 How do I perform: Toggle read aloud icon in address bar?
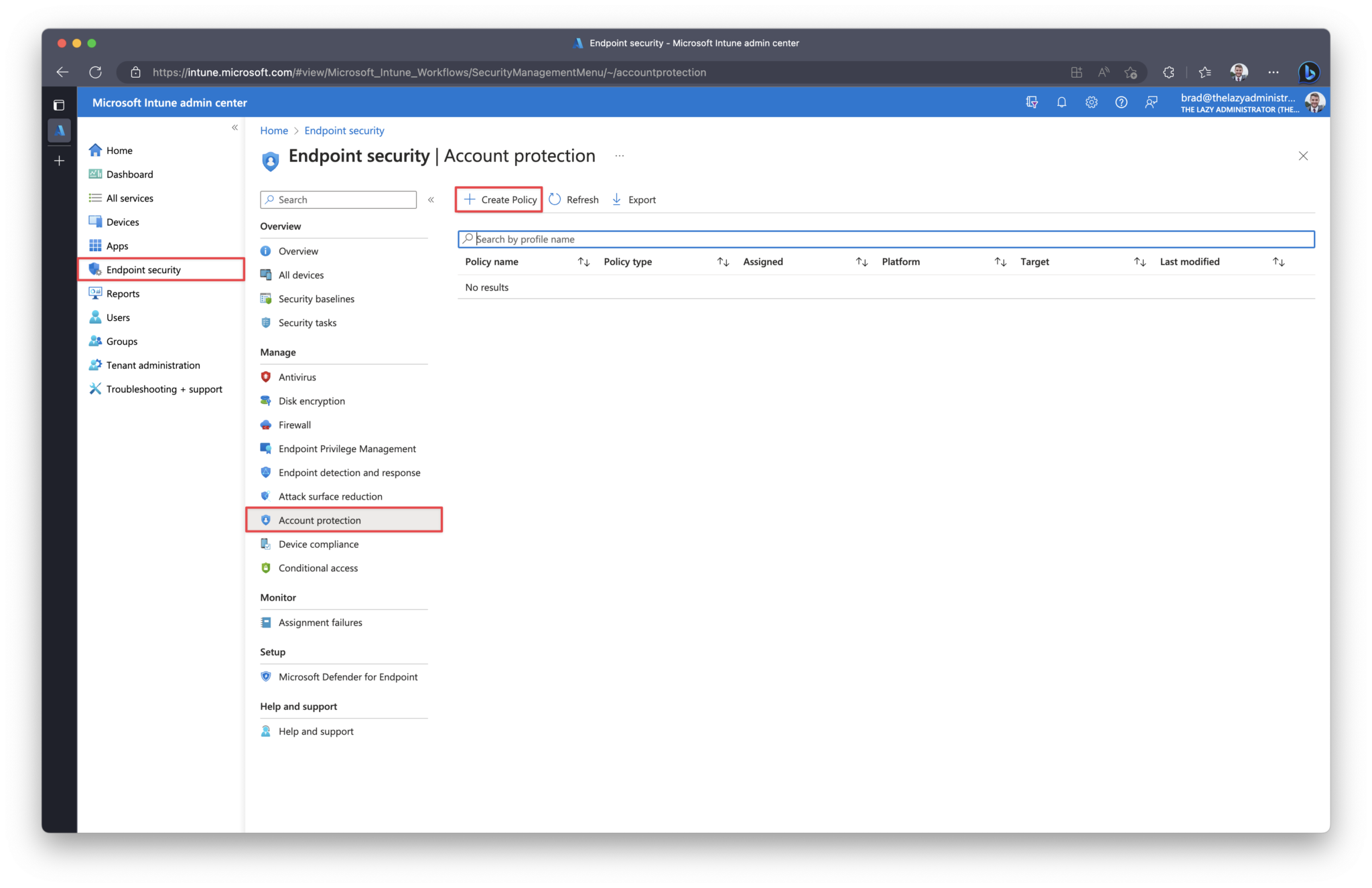coord(1103,72)
